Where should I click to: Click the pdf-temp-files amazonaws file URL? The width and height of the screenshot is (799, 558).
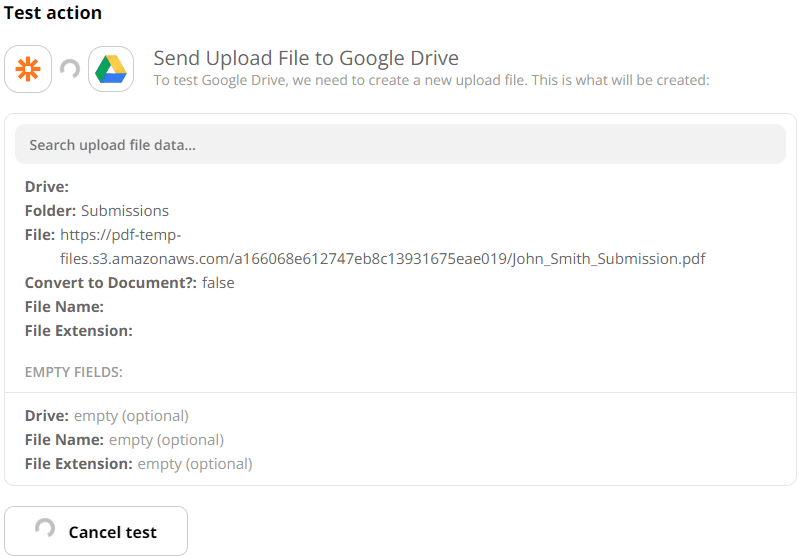(120, 235)
